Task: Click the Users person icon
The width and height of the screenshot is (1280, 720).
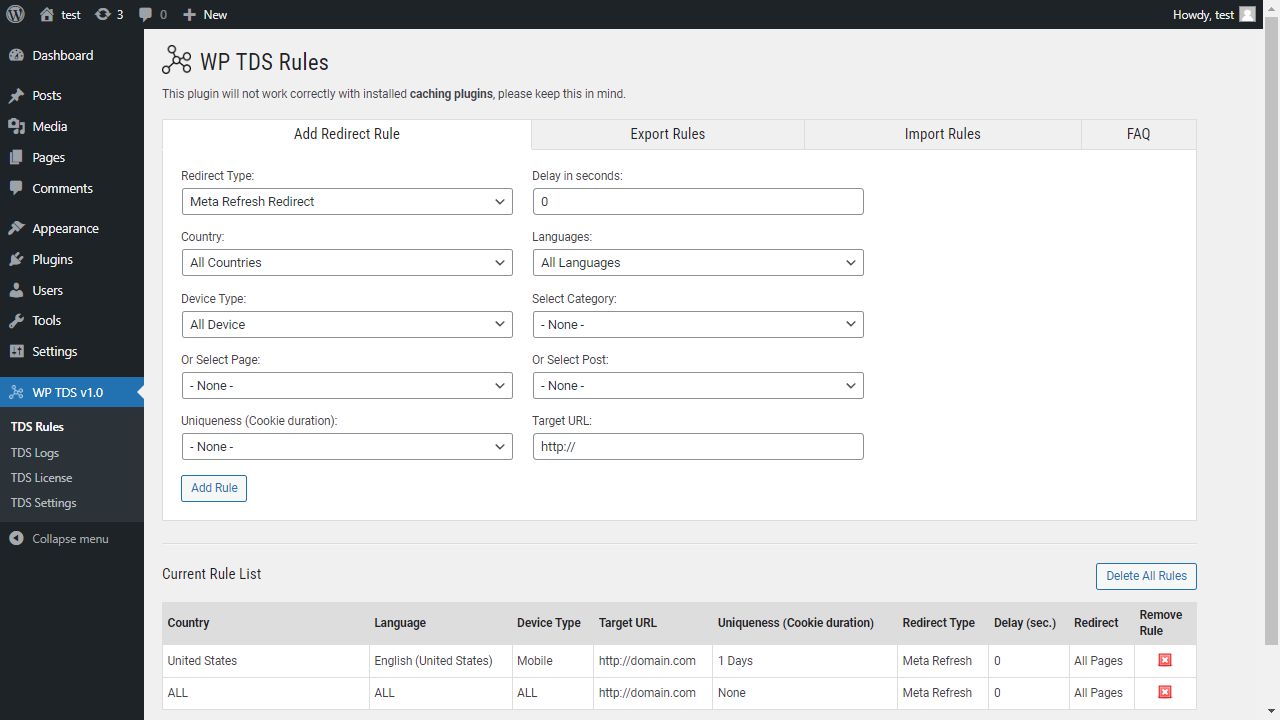Action: click(16, 290)
